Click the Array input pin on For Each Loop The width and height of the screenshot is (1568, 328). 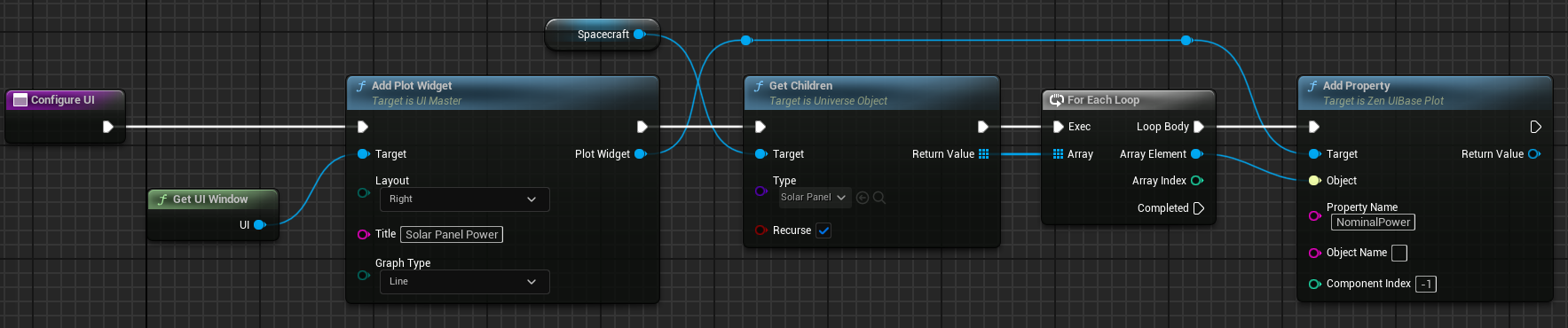pos(1058,154)
